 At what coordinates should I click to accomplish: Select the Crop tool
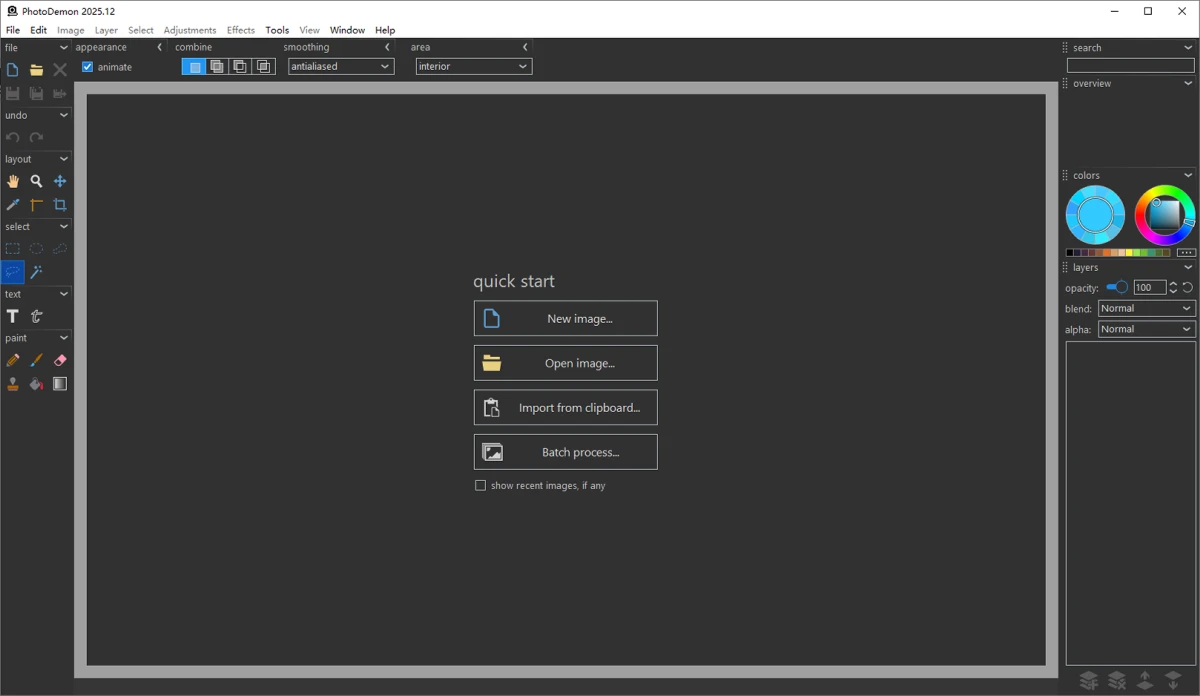[x=60, y=205]
